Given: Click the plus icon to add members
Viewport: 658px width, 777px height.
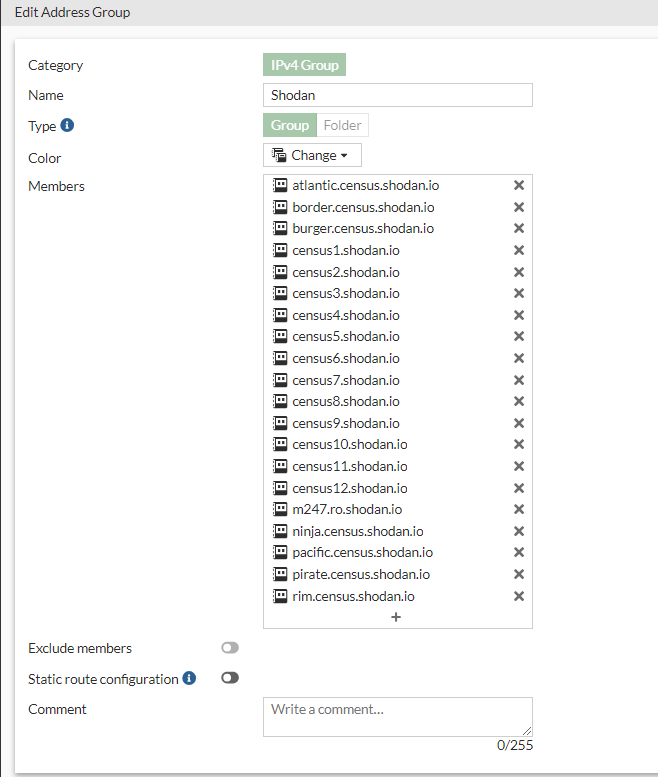Looking at the screenshot, I should pos(396,617).
